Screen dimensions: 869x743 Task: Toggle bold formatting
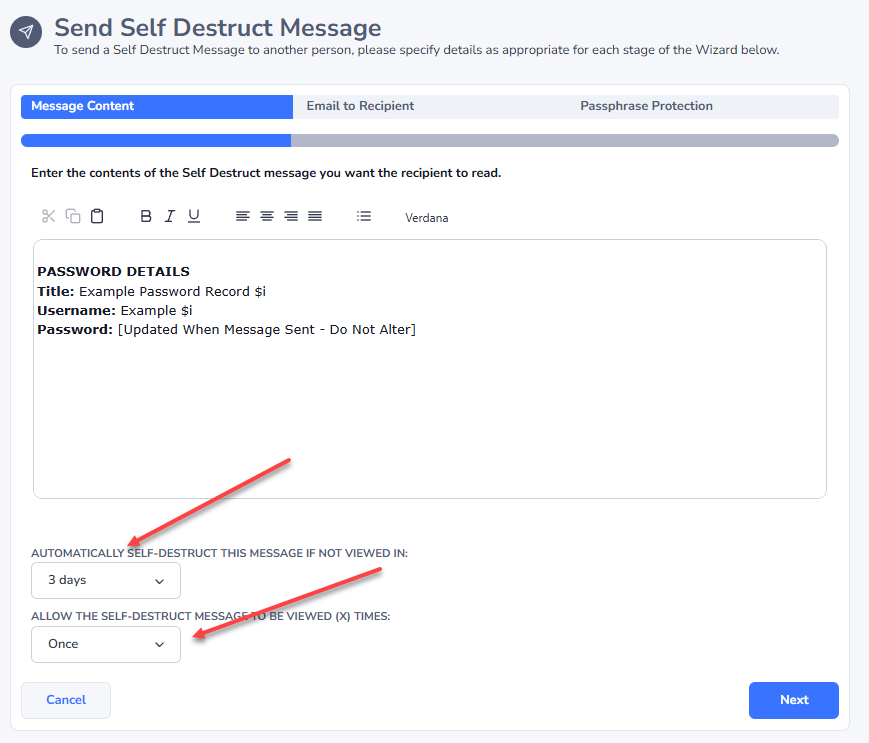[x=146, y=216]
